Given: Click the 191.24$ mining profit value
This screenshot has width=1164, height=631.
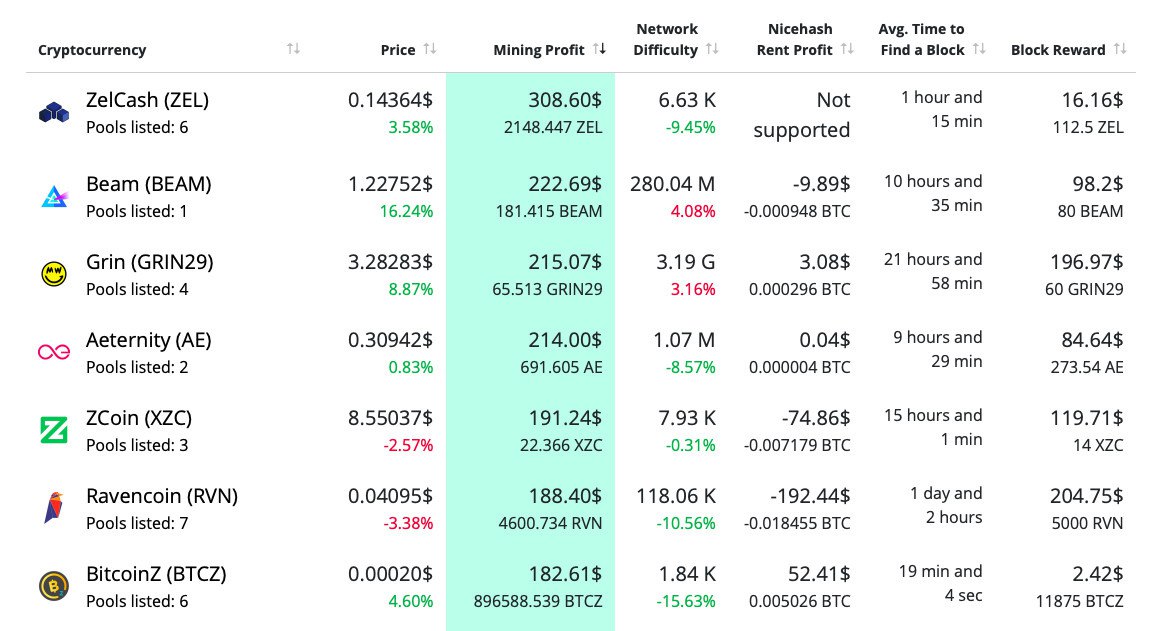Looking at the screenshot, I should coord(565,418).
